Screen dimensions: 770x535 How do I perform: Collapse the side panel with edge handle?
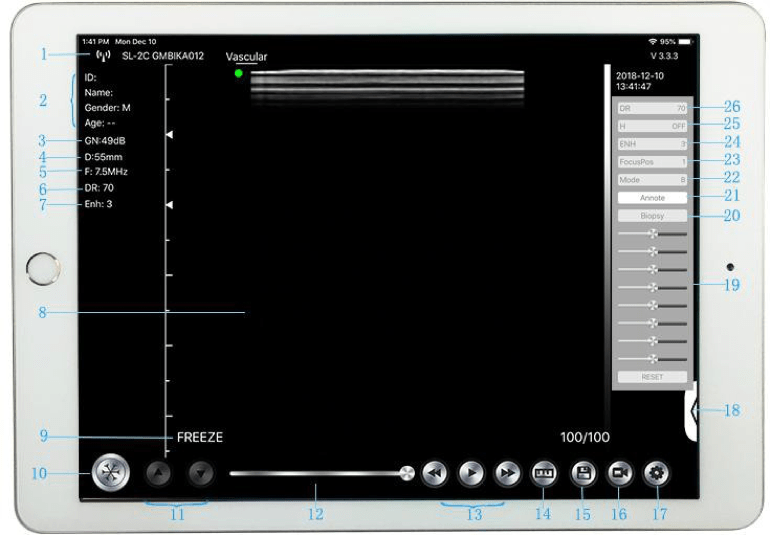tap(691, 411)
